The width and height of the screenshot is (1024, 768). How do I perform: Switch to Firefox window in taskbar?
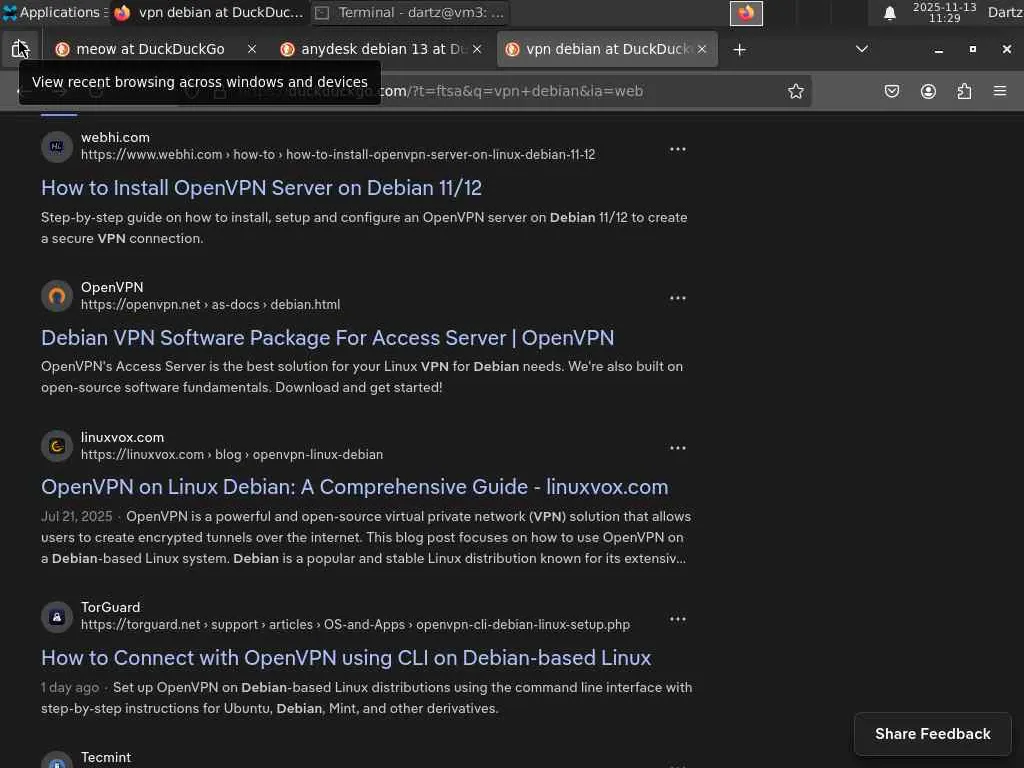pyautogui.click(x=209, y=12)
